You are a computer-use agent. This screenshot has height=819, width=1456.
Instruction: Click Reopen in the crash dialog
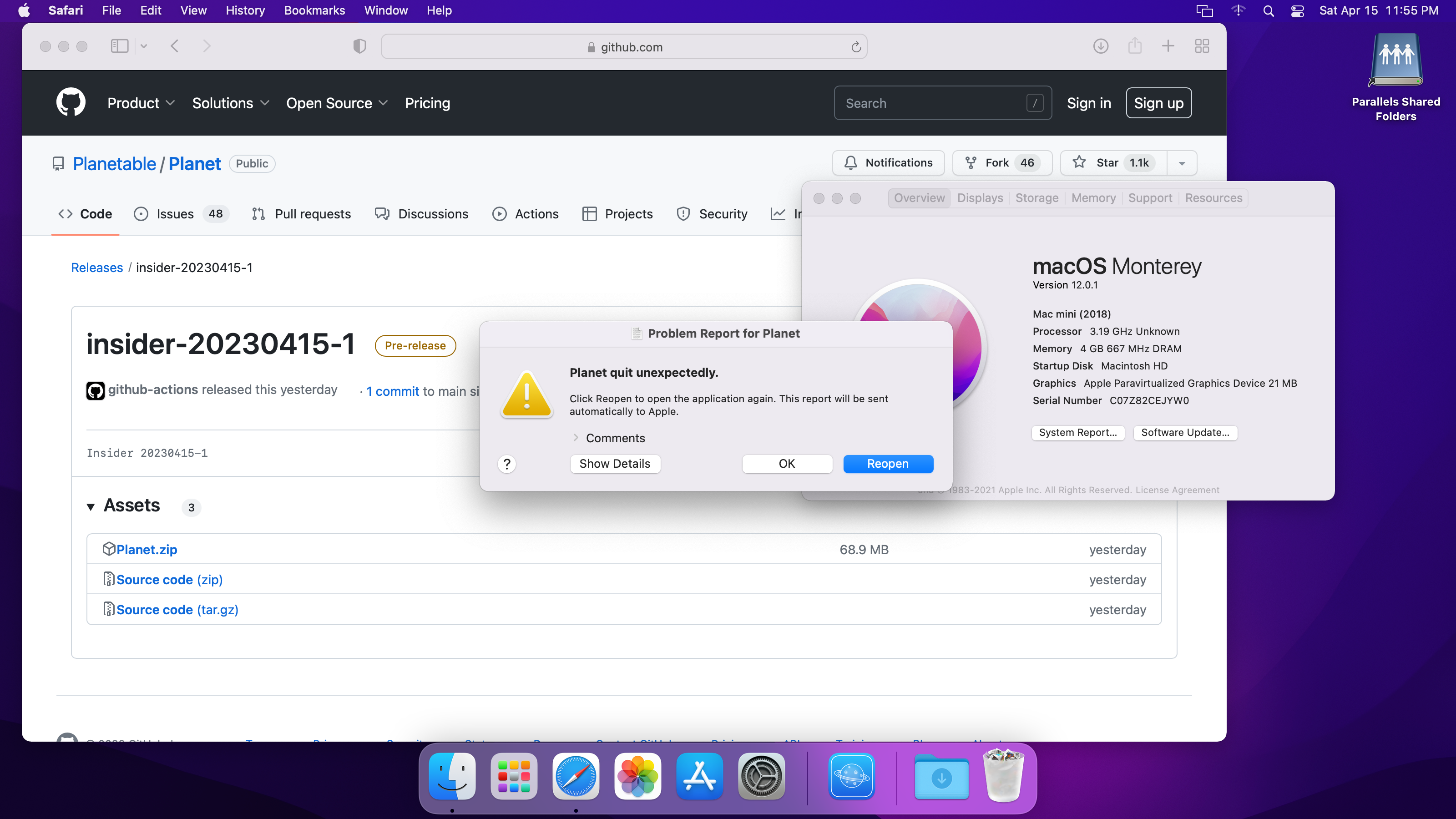pyautogui.click(x=888, y=464)
